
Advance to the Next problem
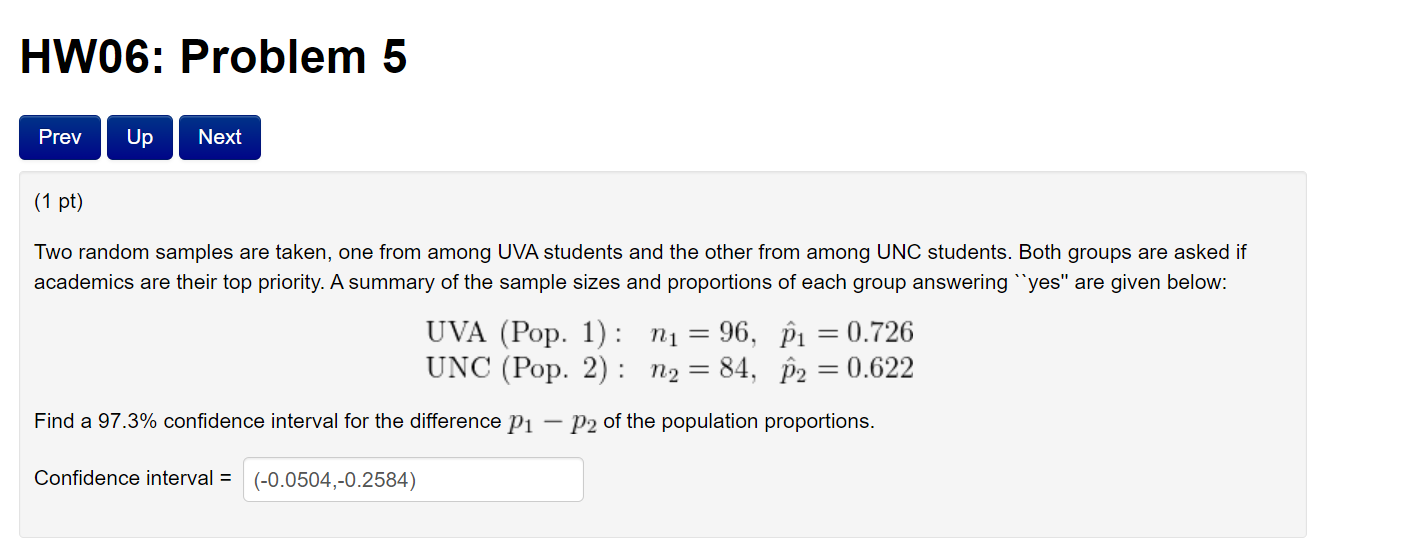[x=220, y=138]
